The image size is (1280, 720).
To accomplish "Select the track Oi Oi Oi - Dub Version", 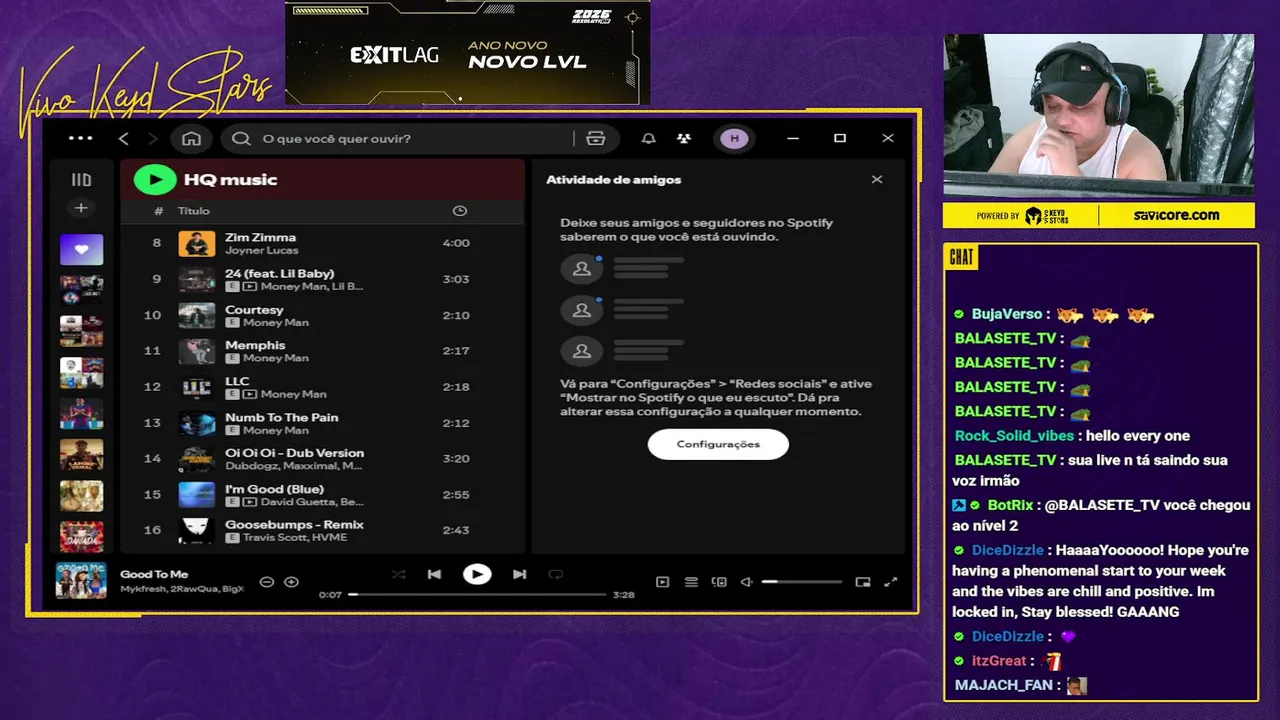I will point(294,453).
